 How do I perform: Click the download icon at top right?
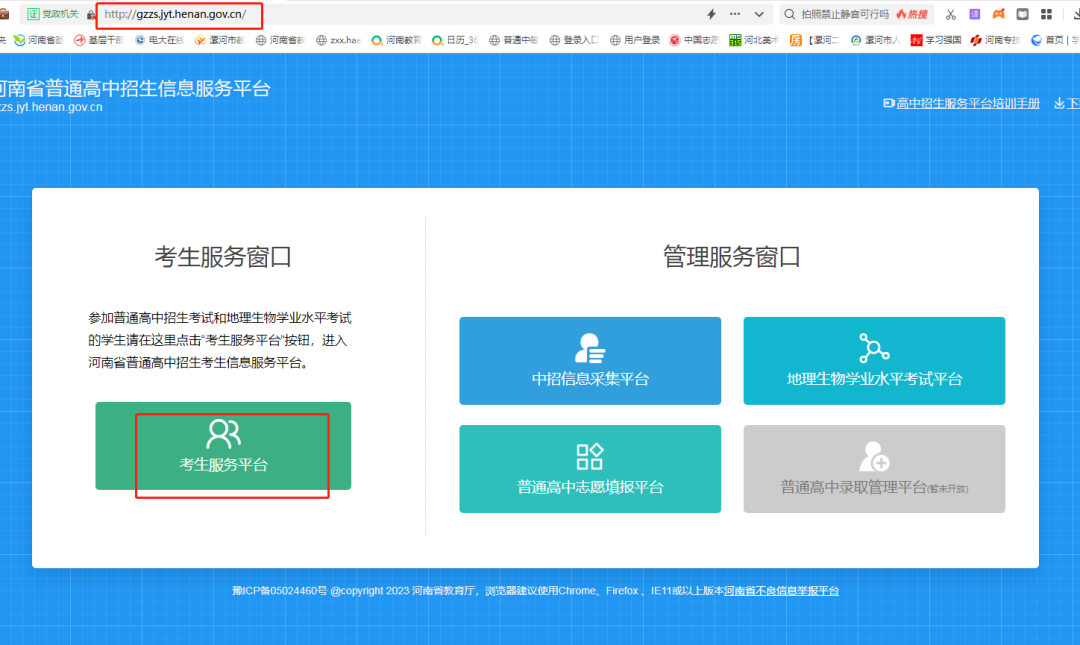[x=1075, y=13]
